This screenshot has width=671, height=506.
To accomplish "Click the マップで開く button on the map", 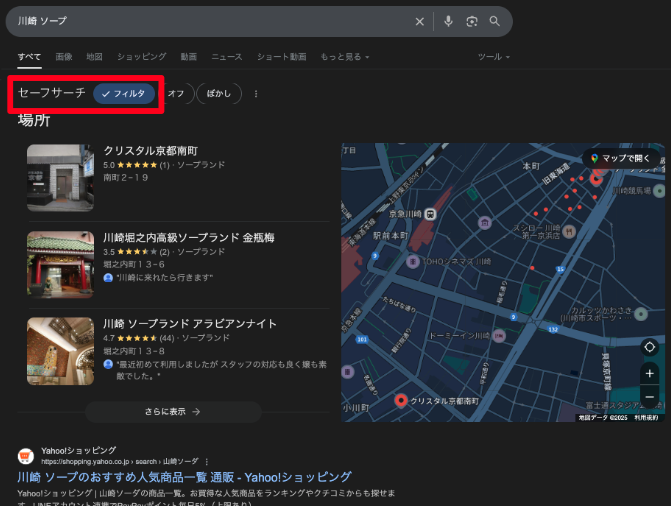I will (621, 158).
